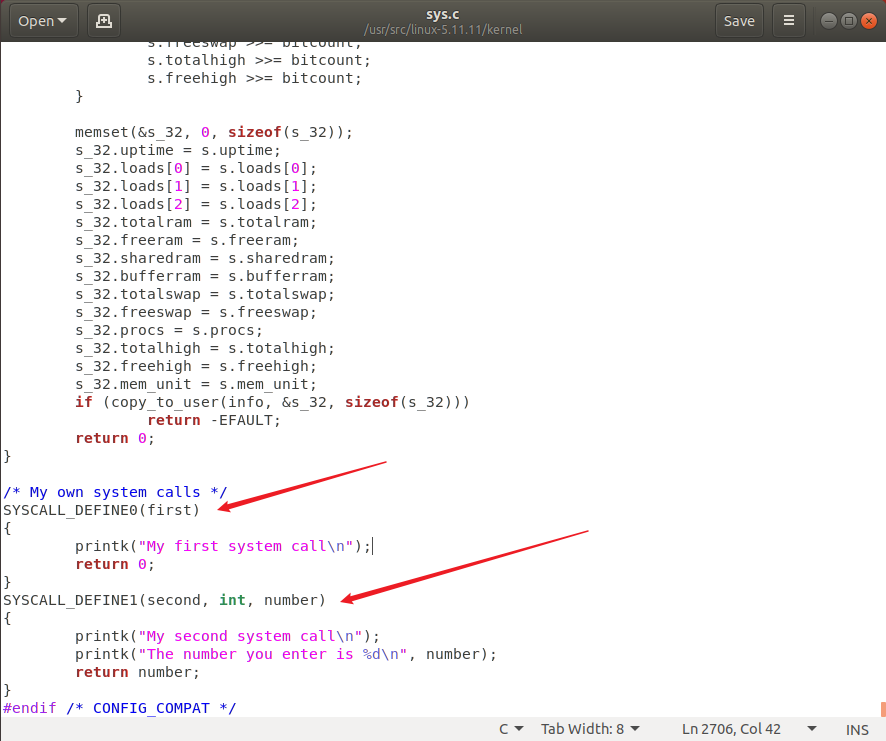Click the "return -EFAULT;" line

pos(214,421)
